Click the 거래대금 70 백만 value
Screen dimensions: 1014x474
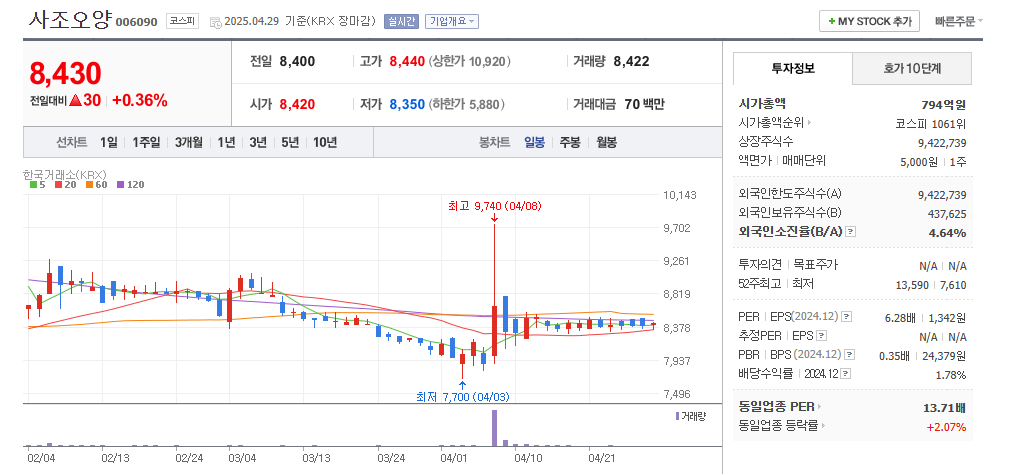[x=645, y=104]
